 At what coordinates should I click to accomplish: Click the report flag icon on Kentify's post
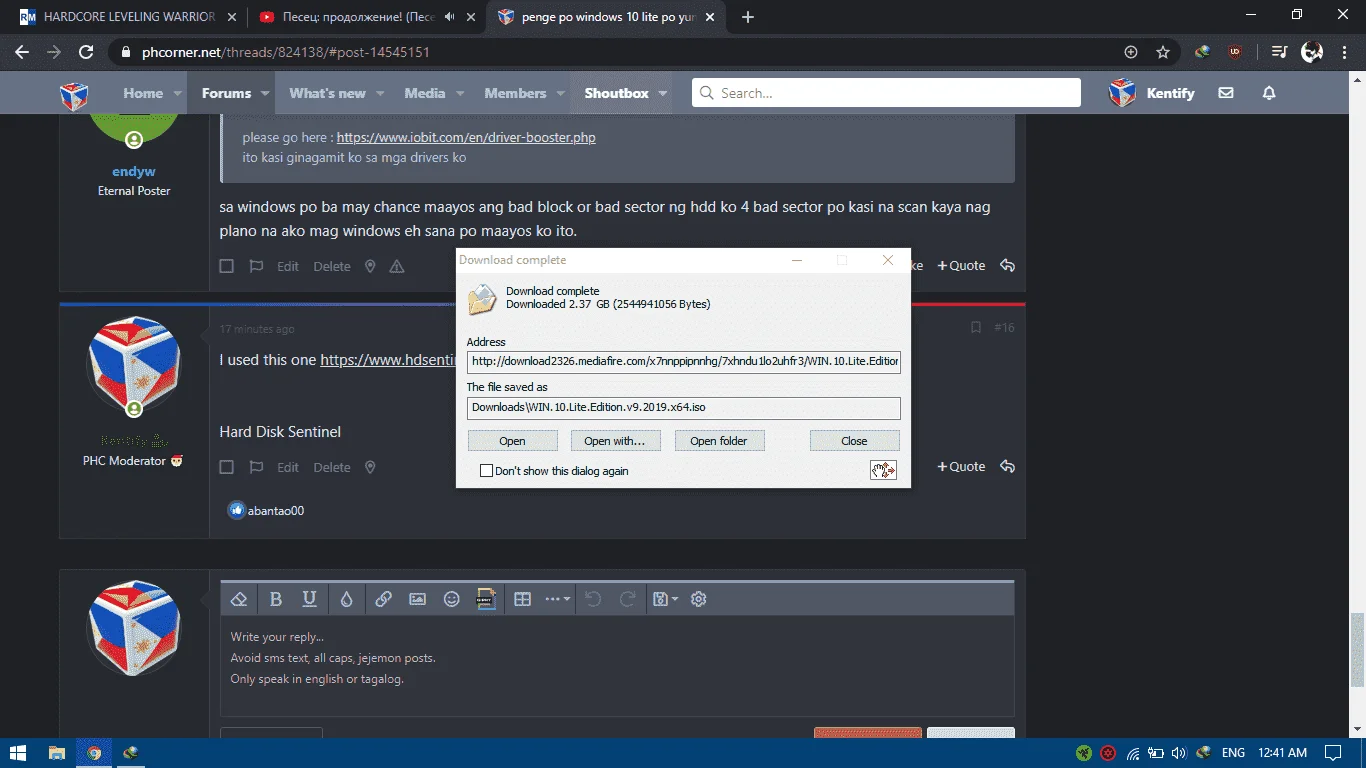coord(256,467)
